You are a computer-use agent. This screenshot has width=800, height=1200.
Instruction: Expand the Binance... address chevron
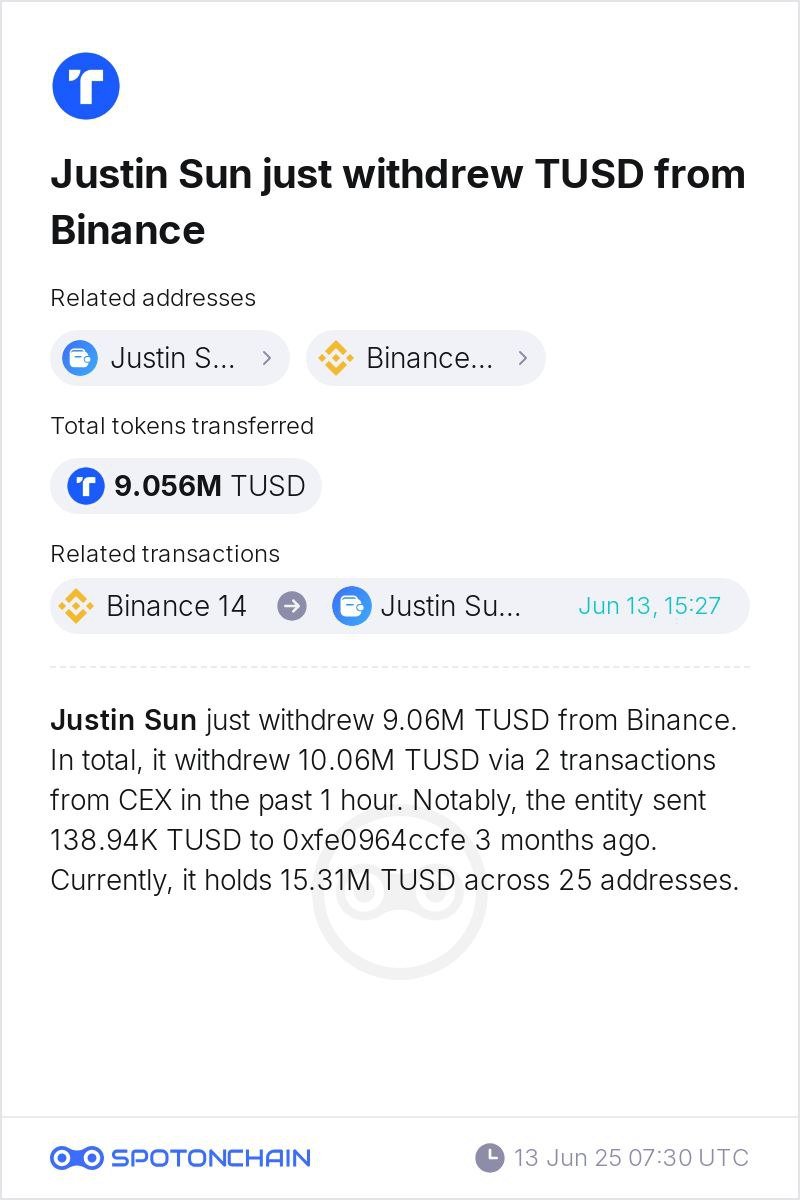click(522, 358)
